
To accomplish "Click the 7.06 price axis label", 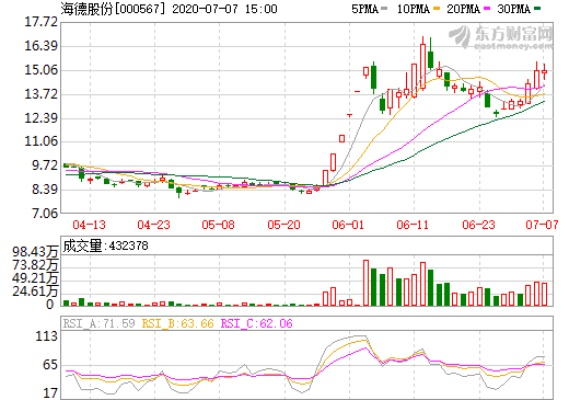I will 44,213.
